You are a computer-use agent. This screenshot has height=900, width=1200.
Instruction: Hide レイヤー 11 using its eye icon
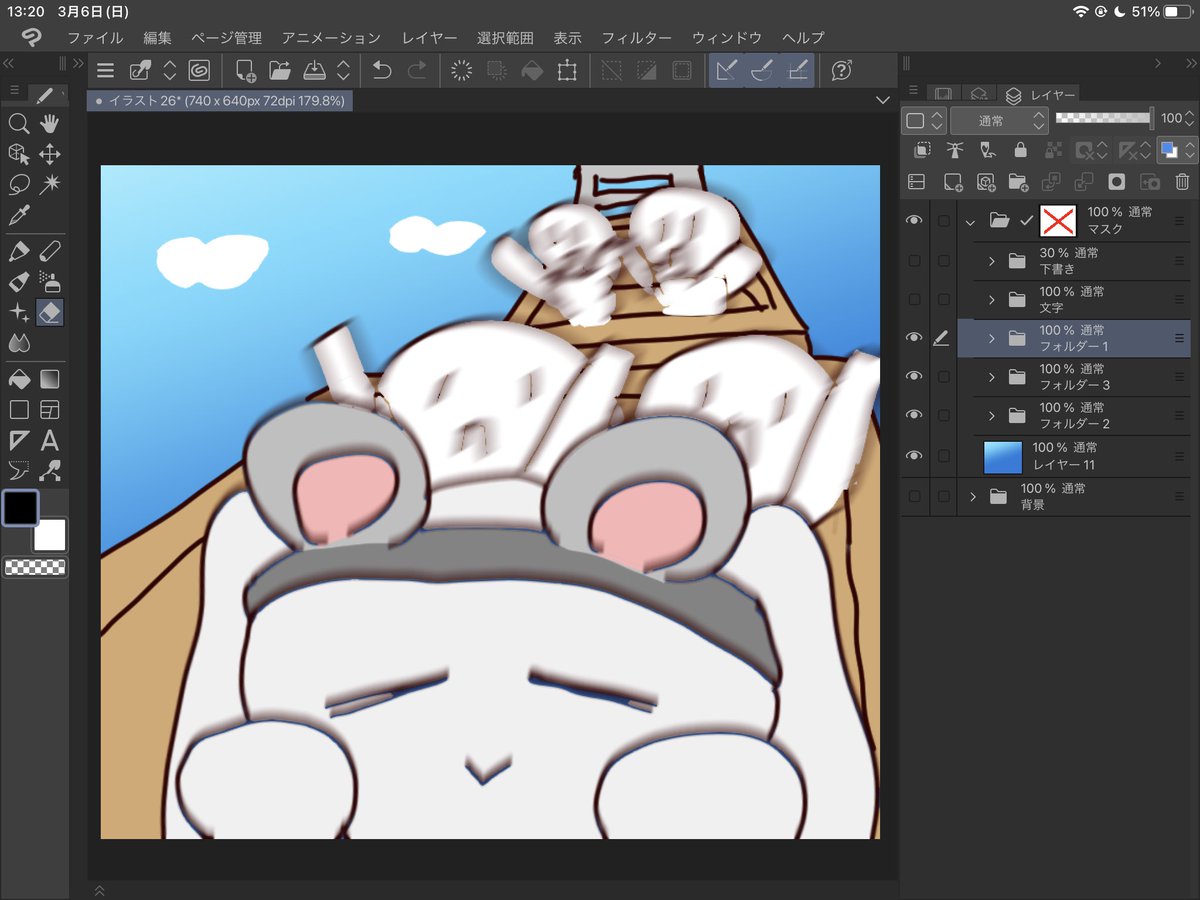[914, 456]
